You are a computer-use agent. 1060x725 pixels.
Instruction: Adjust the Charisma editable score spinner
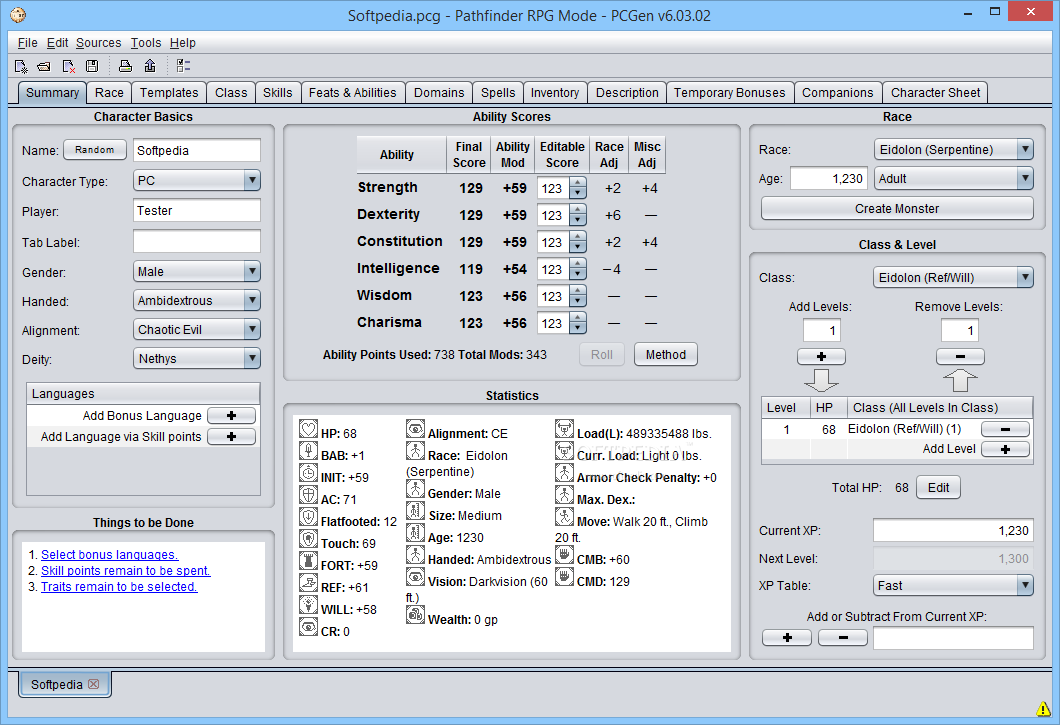(577, 324)
